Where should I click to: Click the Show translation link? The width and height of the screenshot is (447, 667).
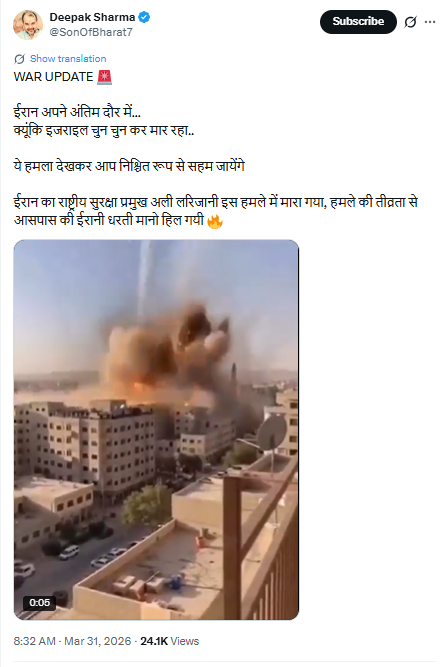68,59
